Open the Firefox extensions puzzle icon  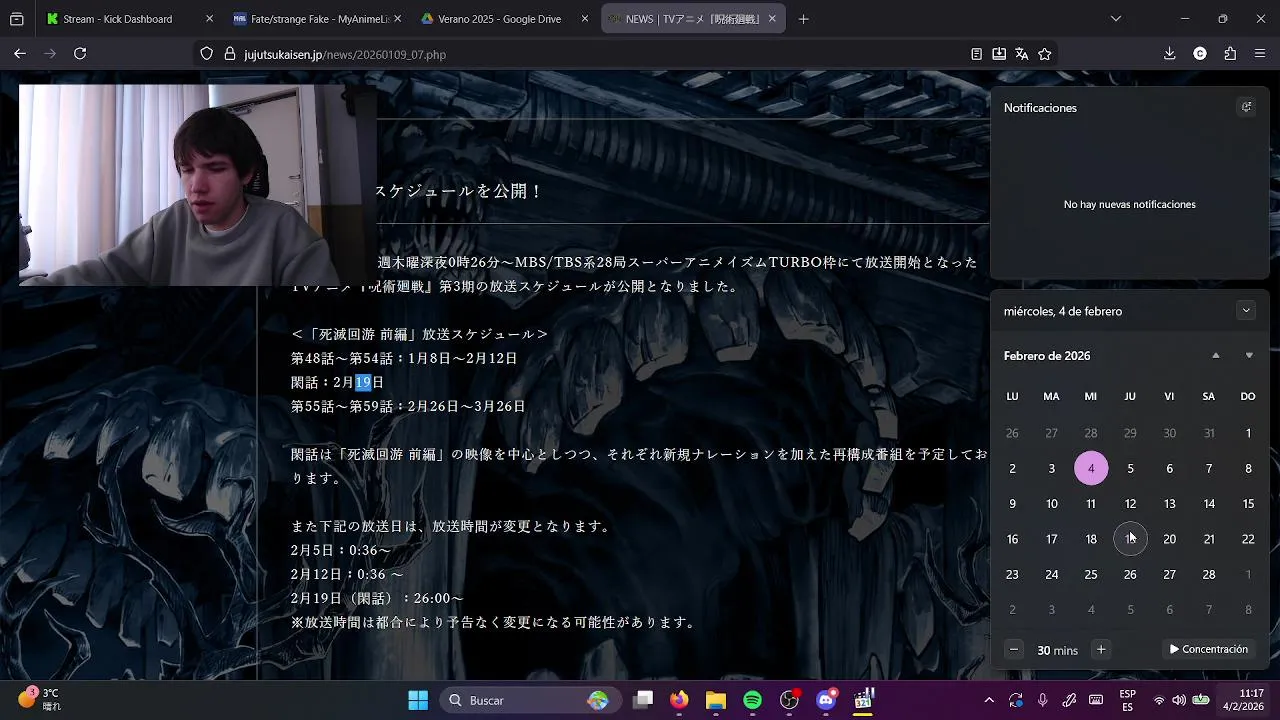1230,54
